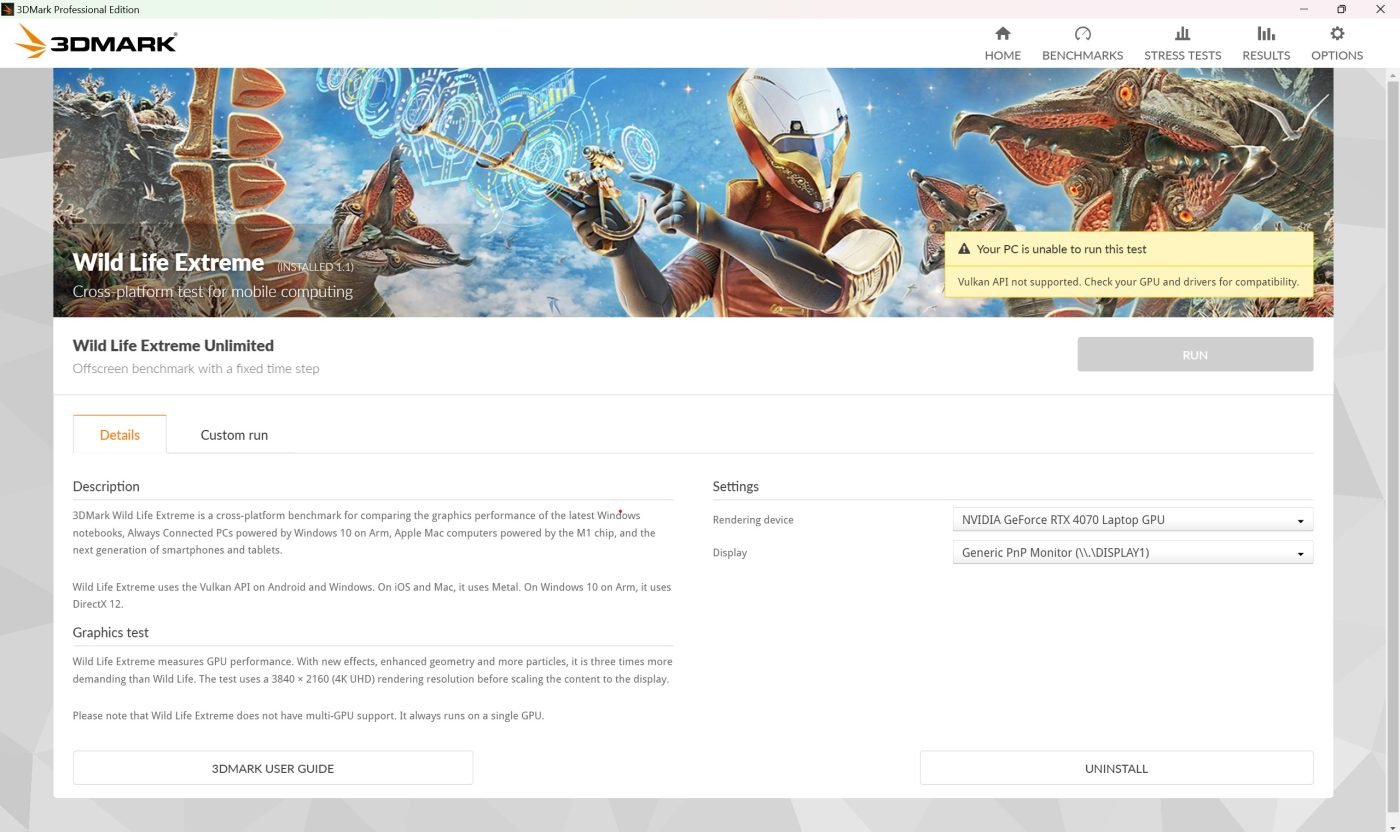This screenshot has height=832, width=1400.
Task: Click the 'Wild Life Extreme Unlimited' heading
Action: click(173, 345)
